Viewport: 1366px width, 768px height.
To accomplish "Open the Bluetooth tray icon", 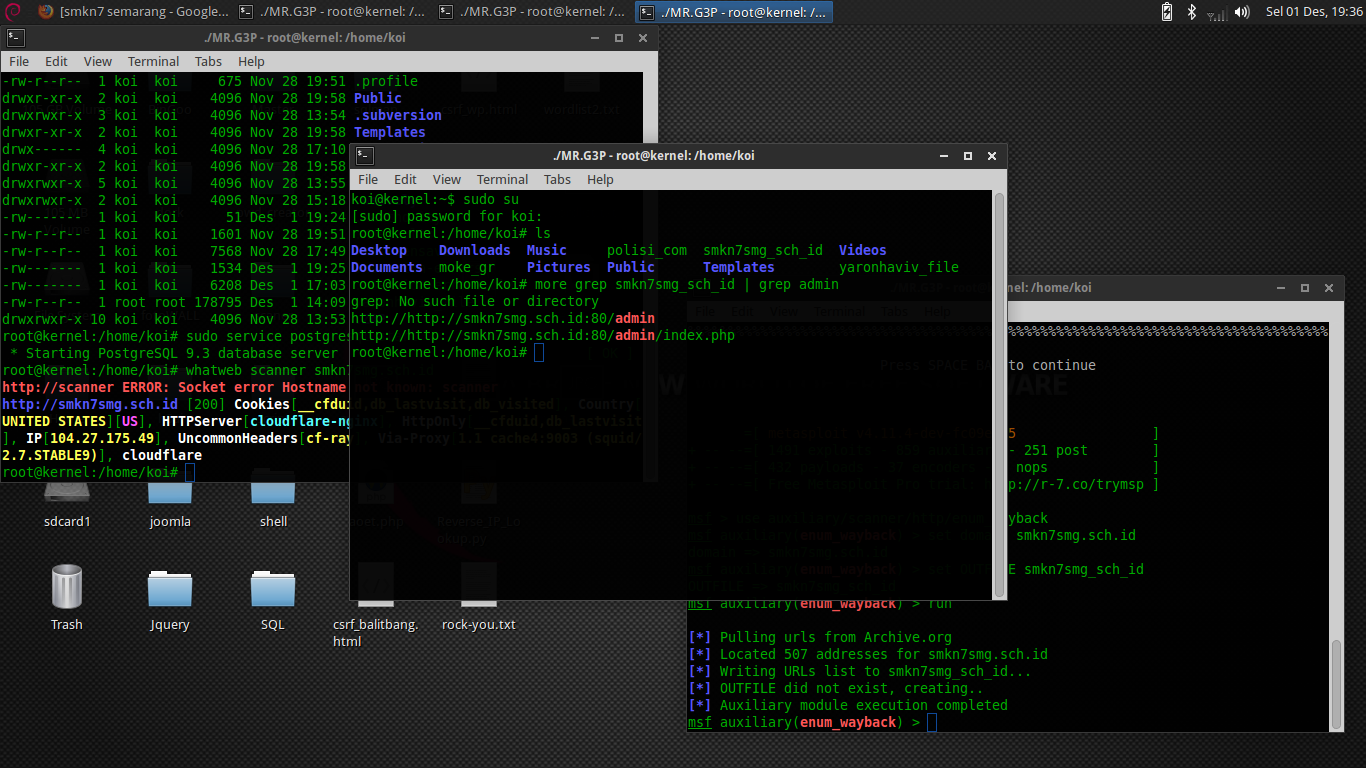I will click(x=1191, y=12).
